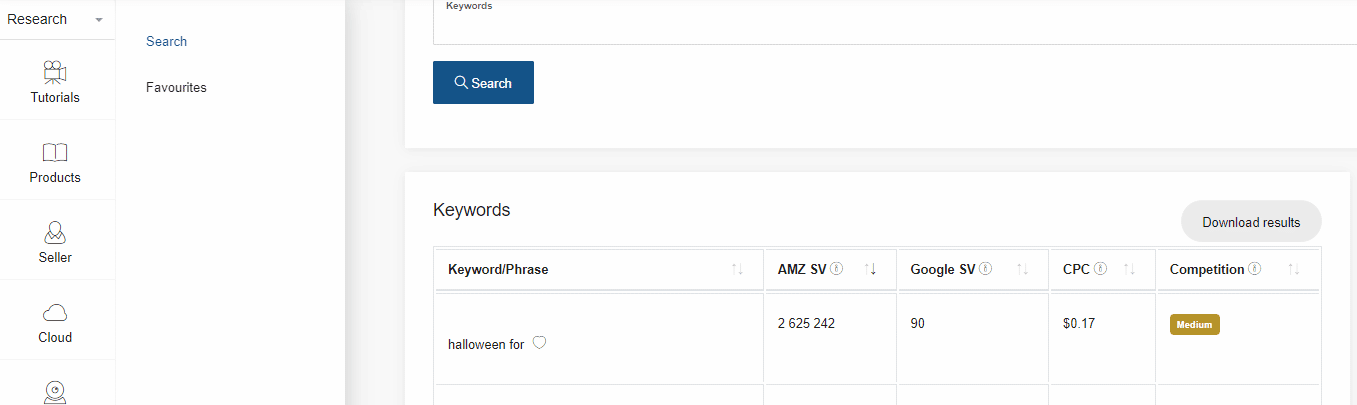Click the Download results button
The image size is (1357, 405).
pyautogui.click(x=1251, y=222)
